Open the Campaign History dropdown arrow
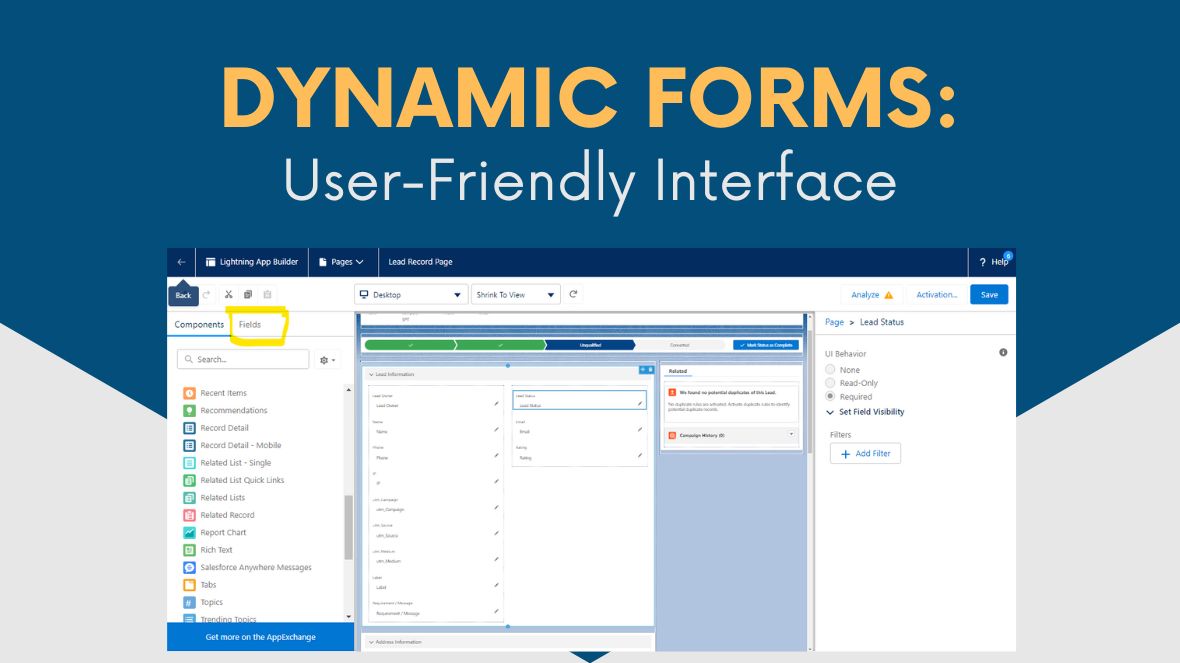Screen dimensions: 1180x663 click(x=791, y=434)
